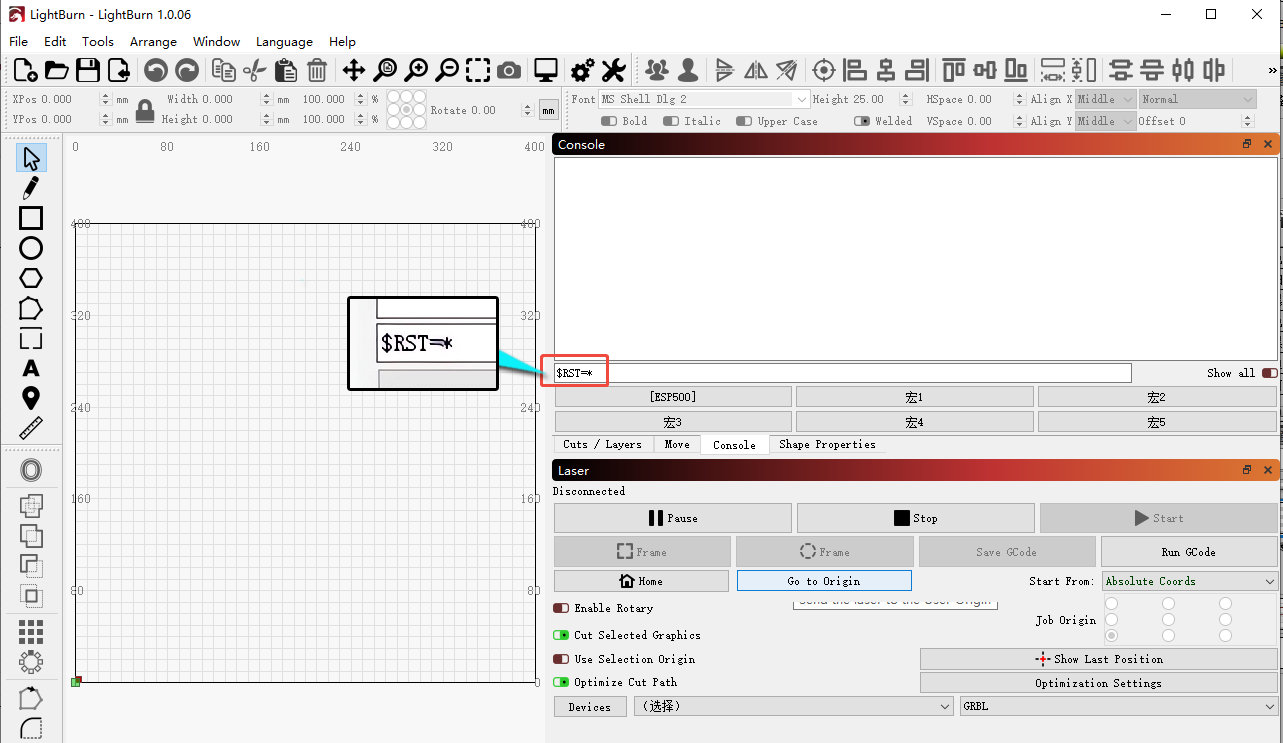
Task: Open the Align X dropdown
Action: pos(1106,99)
